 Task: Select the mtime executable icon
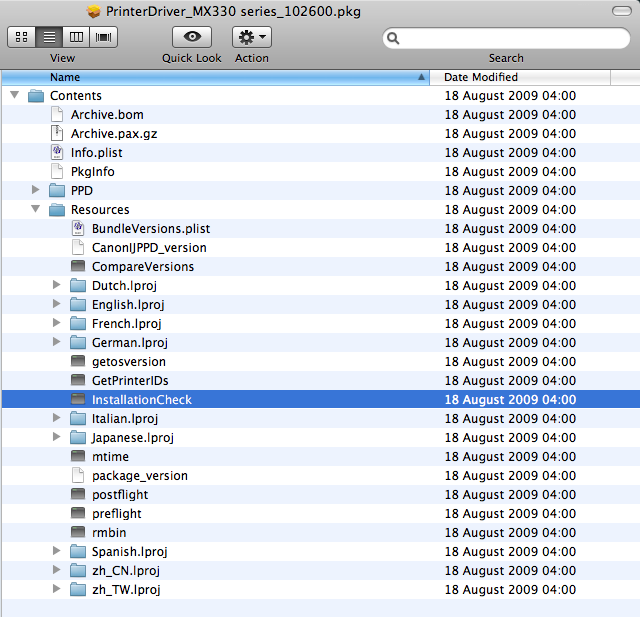[x=78, y=456]
